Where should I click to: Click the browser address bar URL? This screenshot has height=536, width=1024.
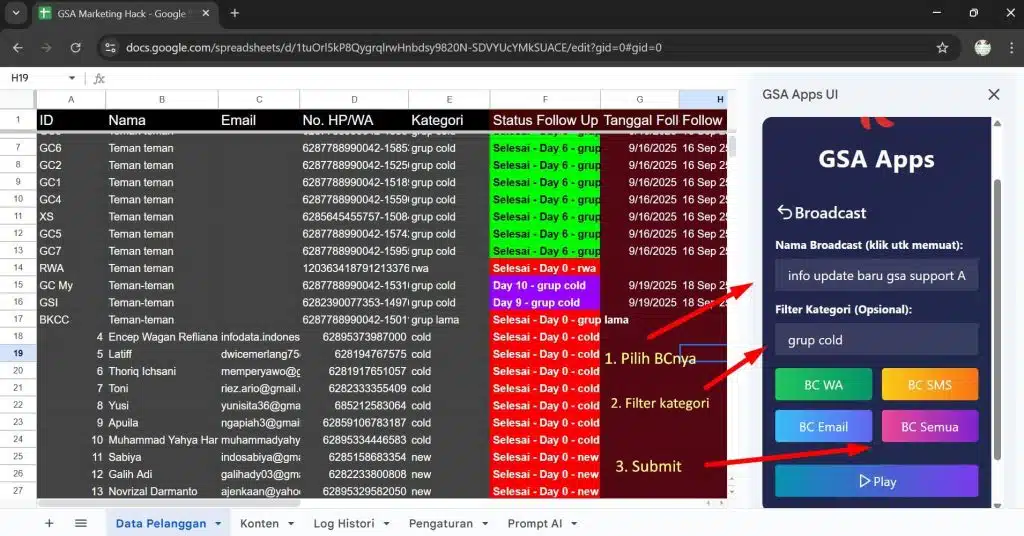coord(394,48)
